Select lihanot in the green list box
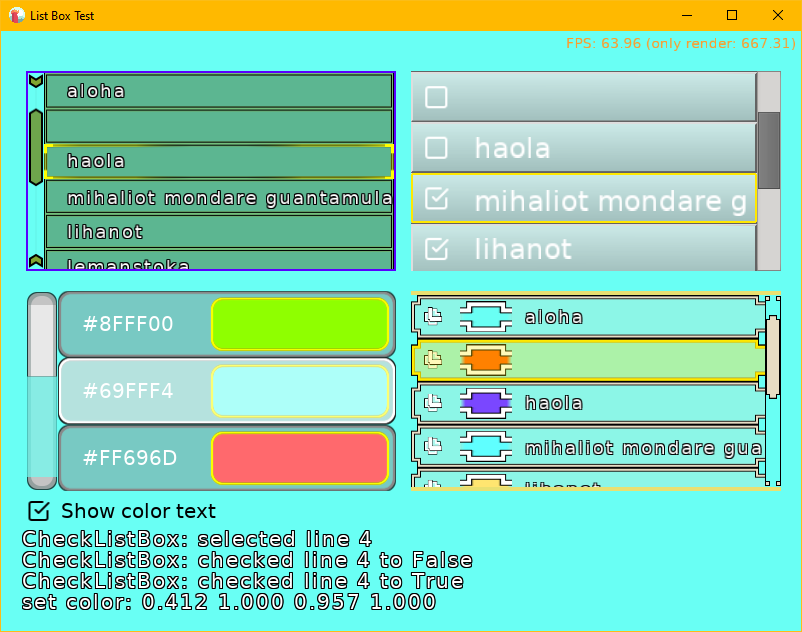The width and height of the screenshot is (802, 632). click(218, 232)
